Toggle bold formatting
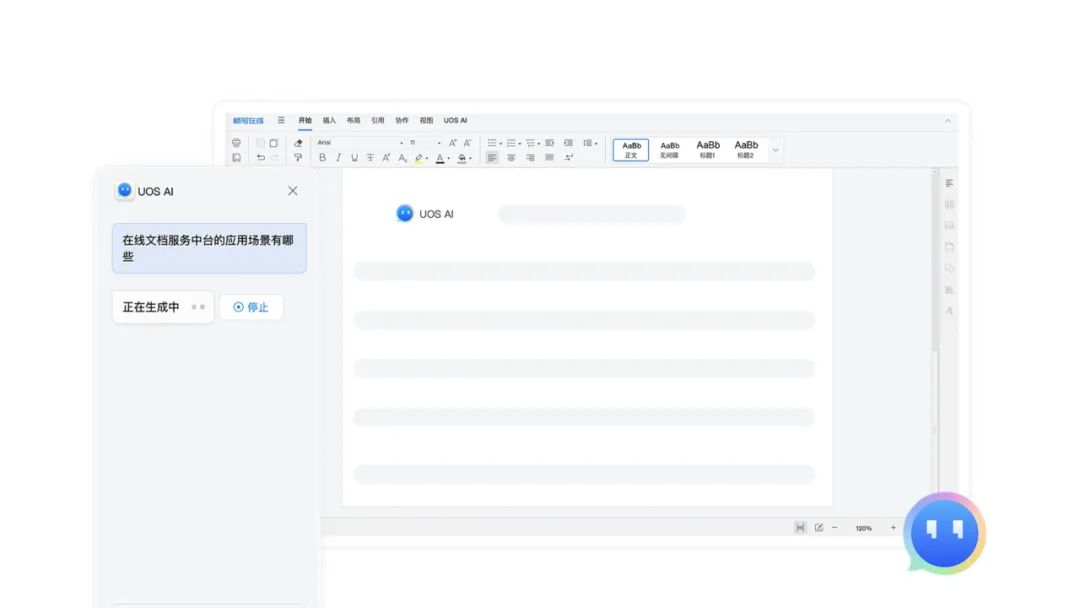 [322, 158]
